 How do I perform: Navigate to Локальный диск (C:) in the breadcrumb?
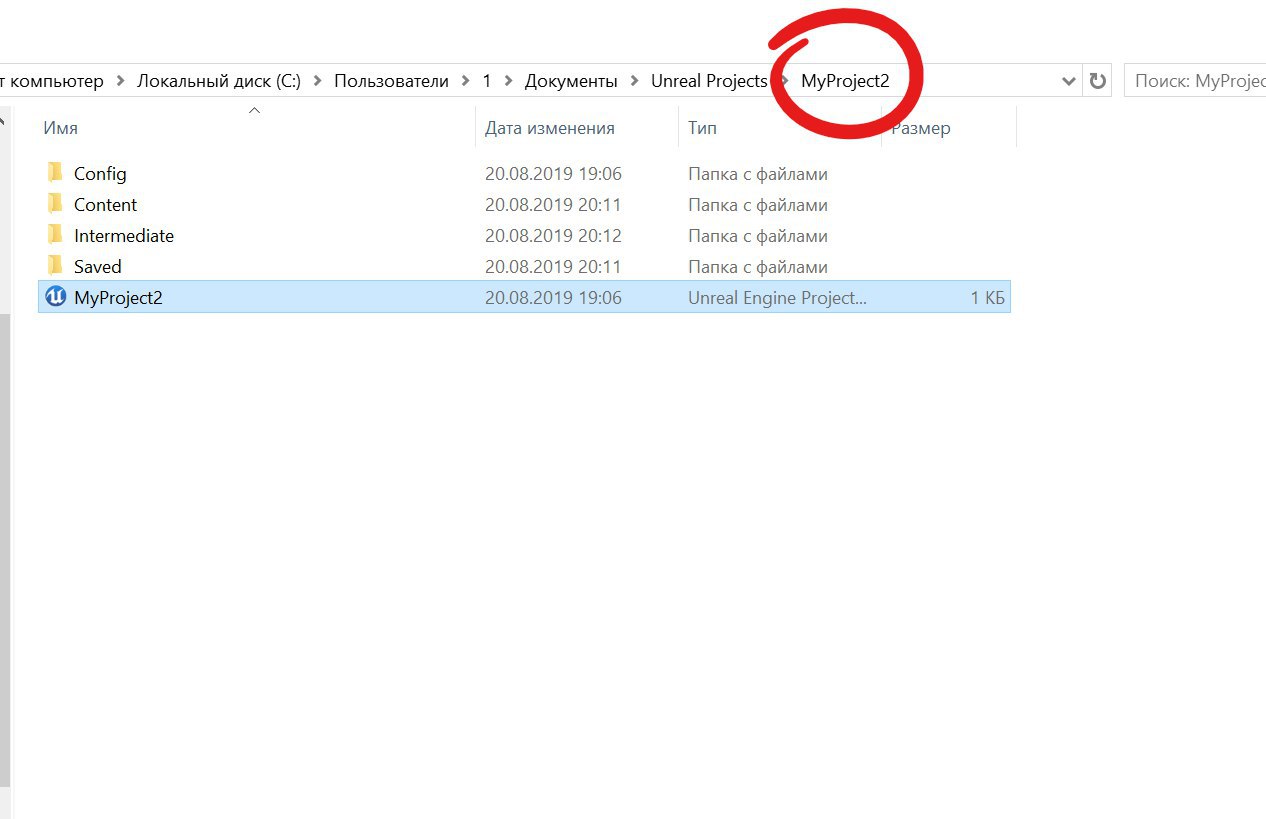coord(219,81)
